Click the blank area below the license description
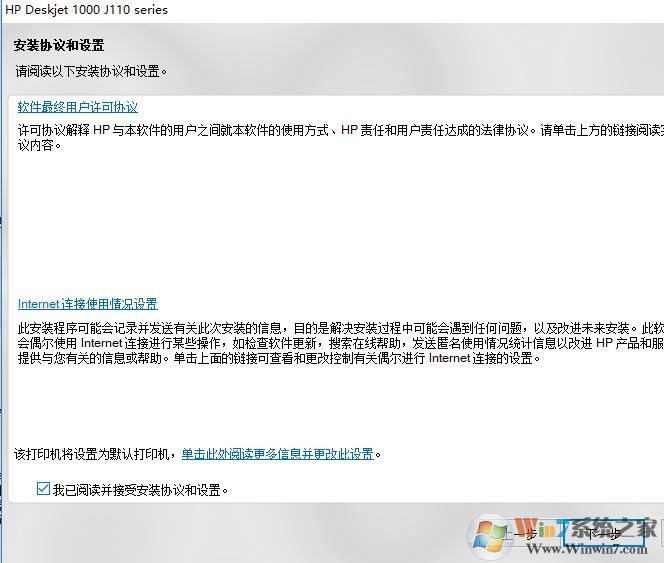This screenshot has height=563, width=664. click(x=335, y=220)
